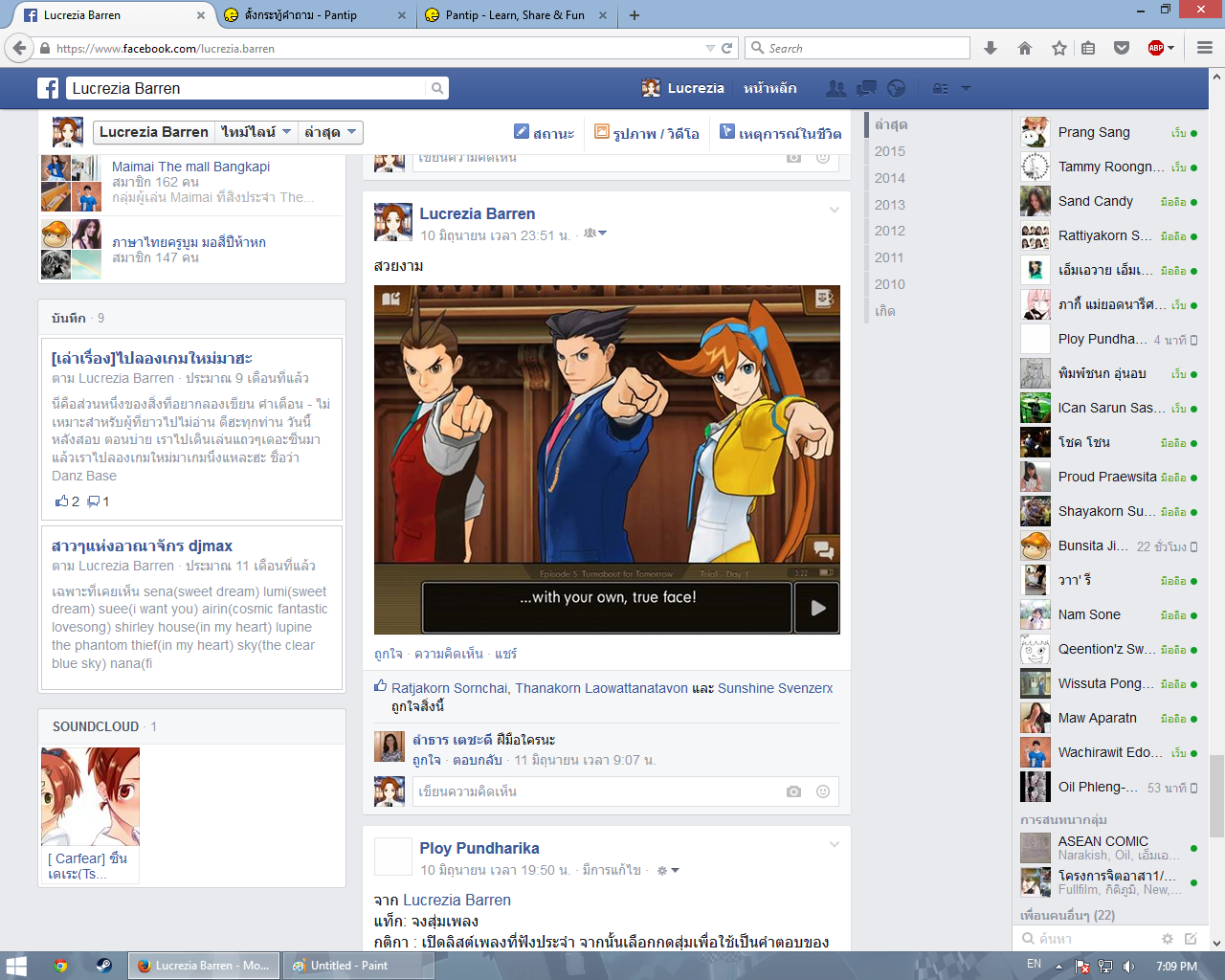Jump to year 2010 in timeline

[x=889, y=284]
